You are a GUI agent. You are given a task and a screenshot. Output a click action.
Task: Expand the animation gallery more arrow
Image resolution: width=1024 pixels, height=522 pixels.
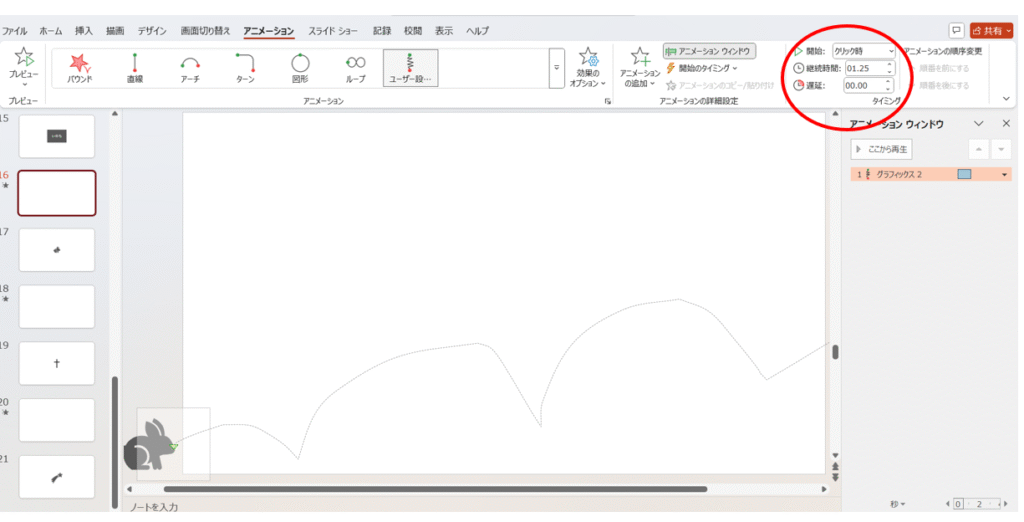(x=557, y=68)
